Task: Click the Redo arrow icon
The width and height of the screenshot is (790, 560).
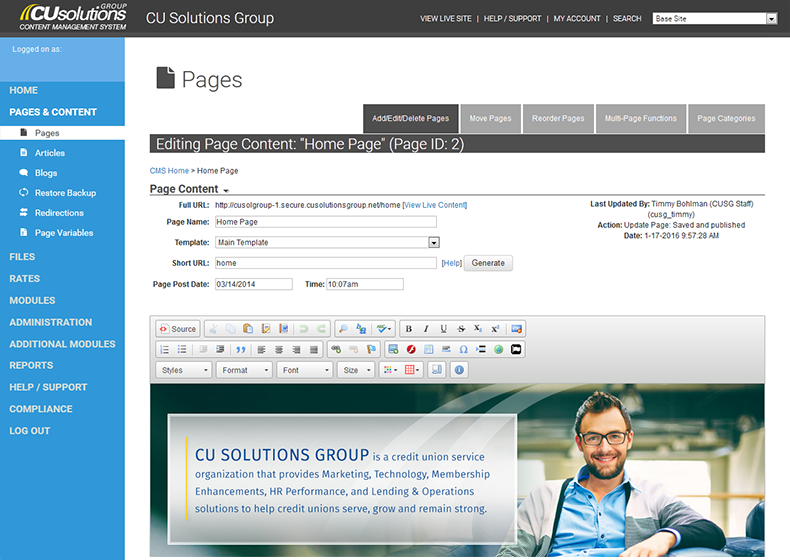Action: pyautogui.click(x=321, y=329)
